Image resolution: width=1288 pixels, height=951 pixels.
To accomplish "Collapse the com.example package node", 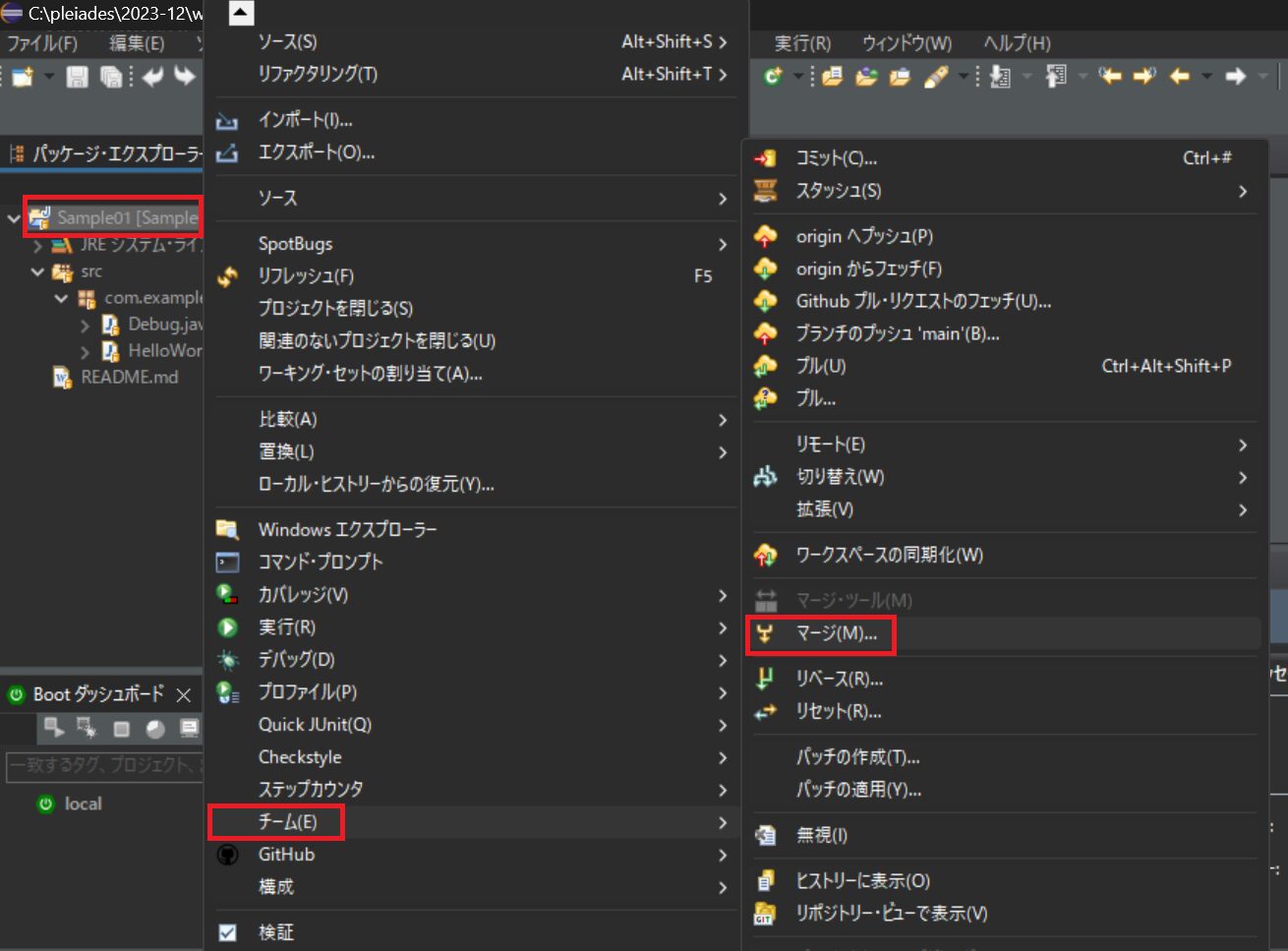I will [x=61, y=298].
